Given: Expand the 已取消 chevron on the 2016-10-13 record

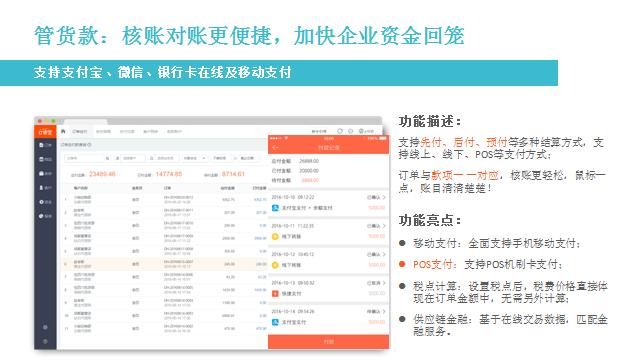Looking at the screenshot, I should (384, 283).
